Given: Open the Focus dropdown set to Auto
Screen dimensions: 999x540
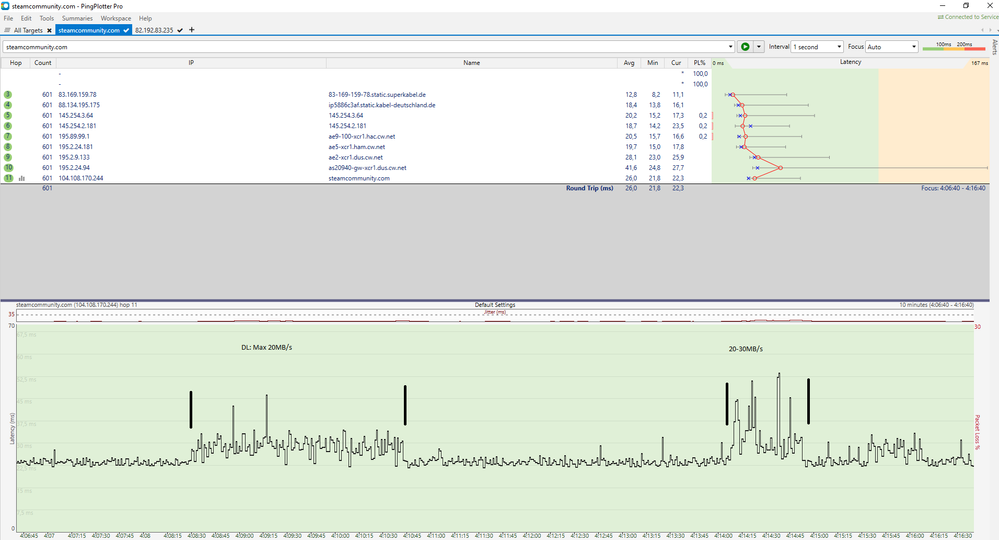Looking at the screenshot, I should click(892, 47).
